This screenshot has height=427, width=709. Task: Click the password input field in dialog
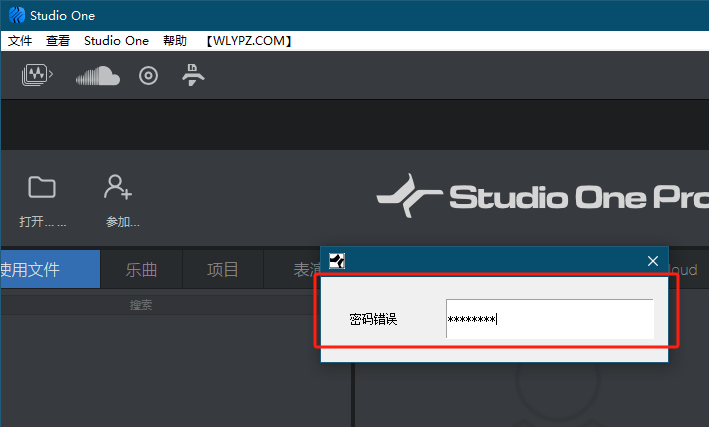coord(549,318)
